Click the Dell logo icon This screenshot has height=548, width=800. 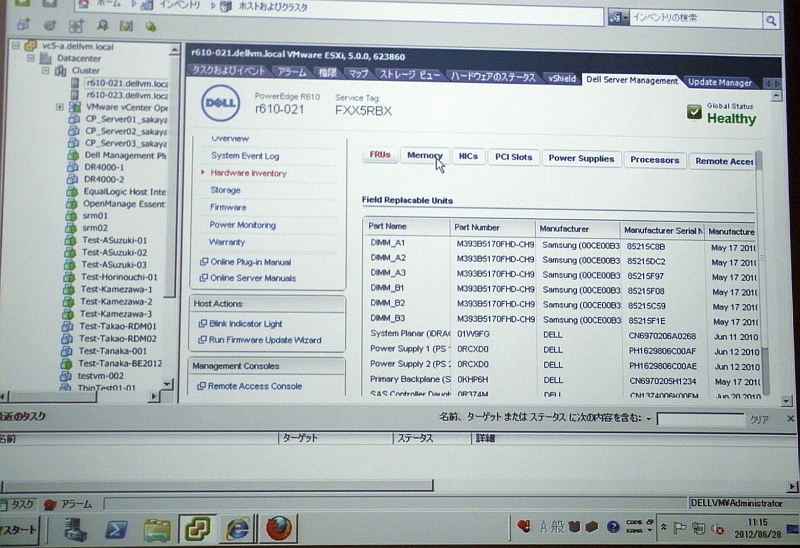(220, 103)
